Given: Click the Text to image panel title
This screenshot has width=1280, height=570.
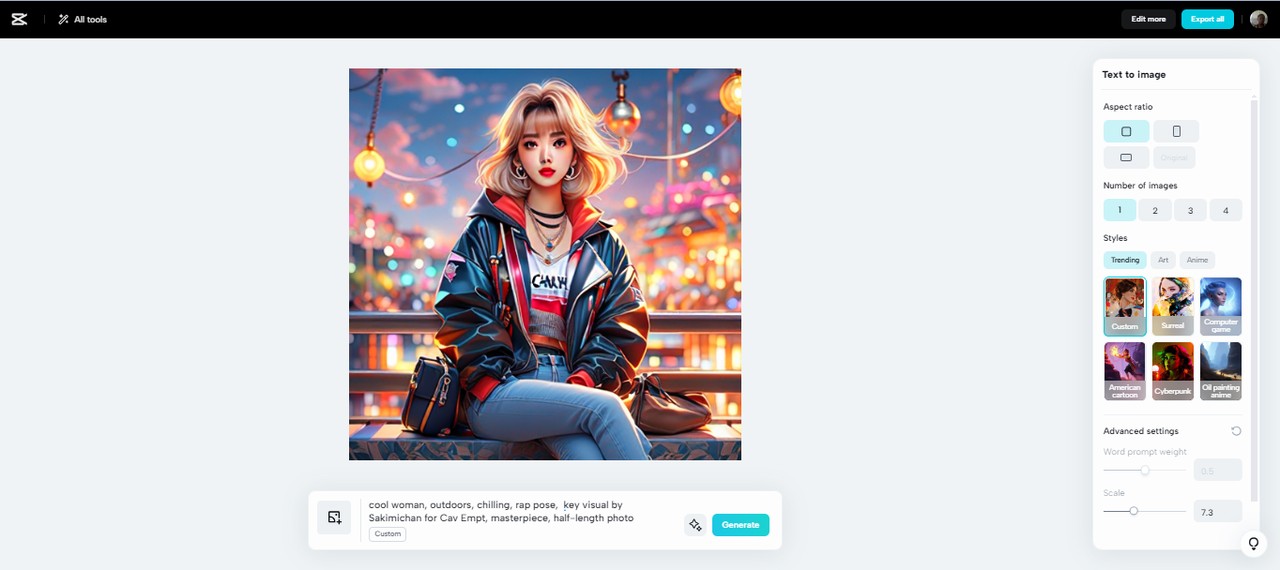Looking at the screenshot, I should pyautogui.click(x=1134, y=75).
